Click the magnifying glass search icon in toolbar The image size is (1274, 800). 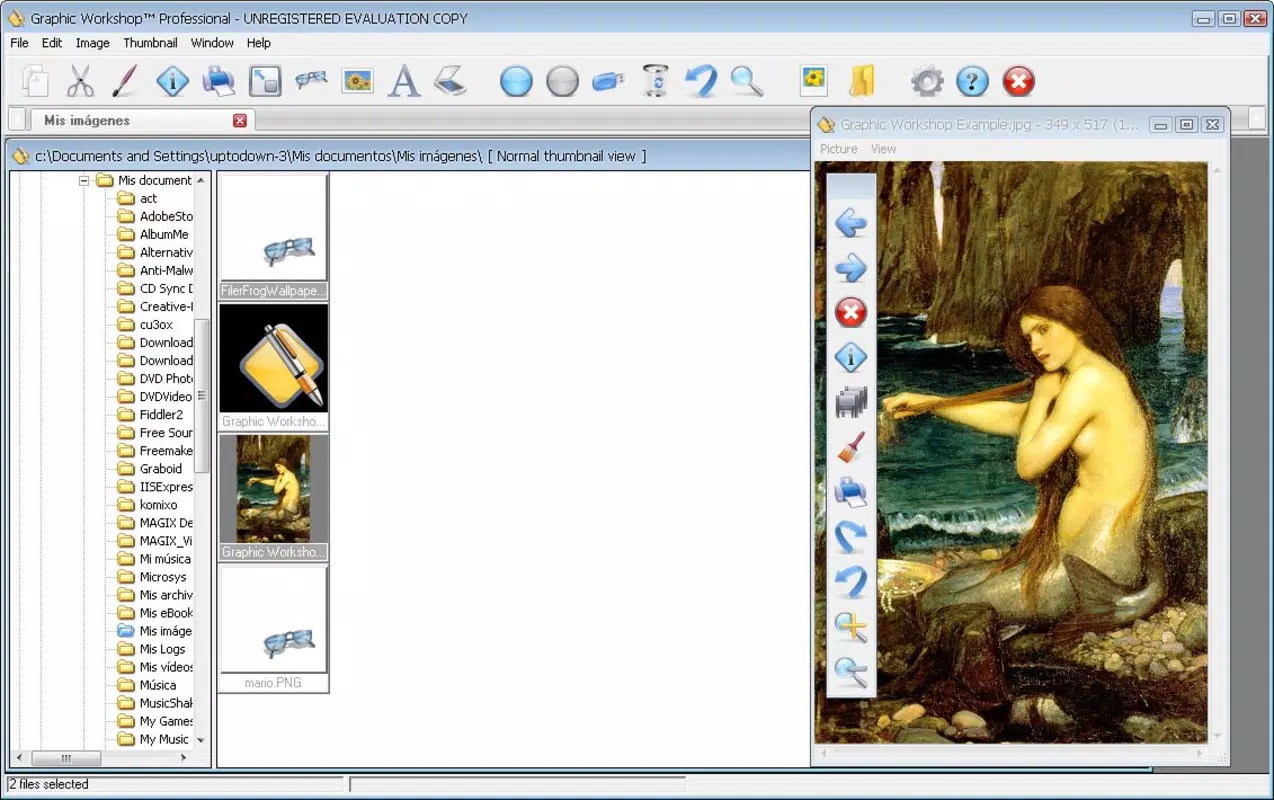click(747, 81)
